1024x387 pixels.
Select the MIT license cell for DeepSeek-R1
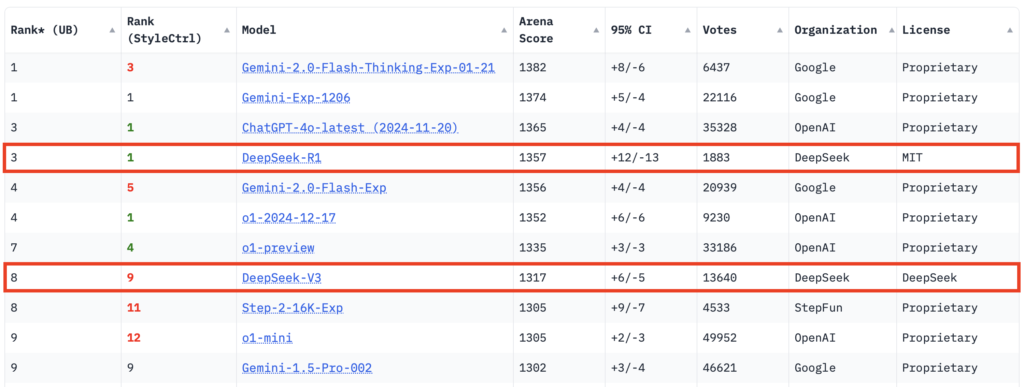point(912,158)
